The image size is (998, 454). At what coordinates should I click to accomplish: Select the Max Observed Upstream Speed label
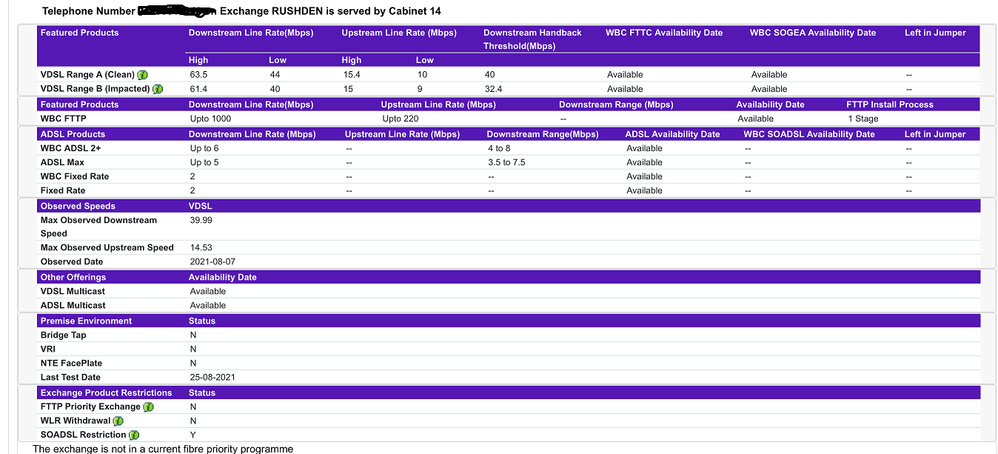(107, 247)
